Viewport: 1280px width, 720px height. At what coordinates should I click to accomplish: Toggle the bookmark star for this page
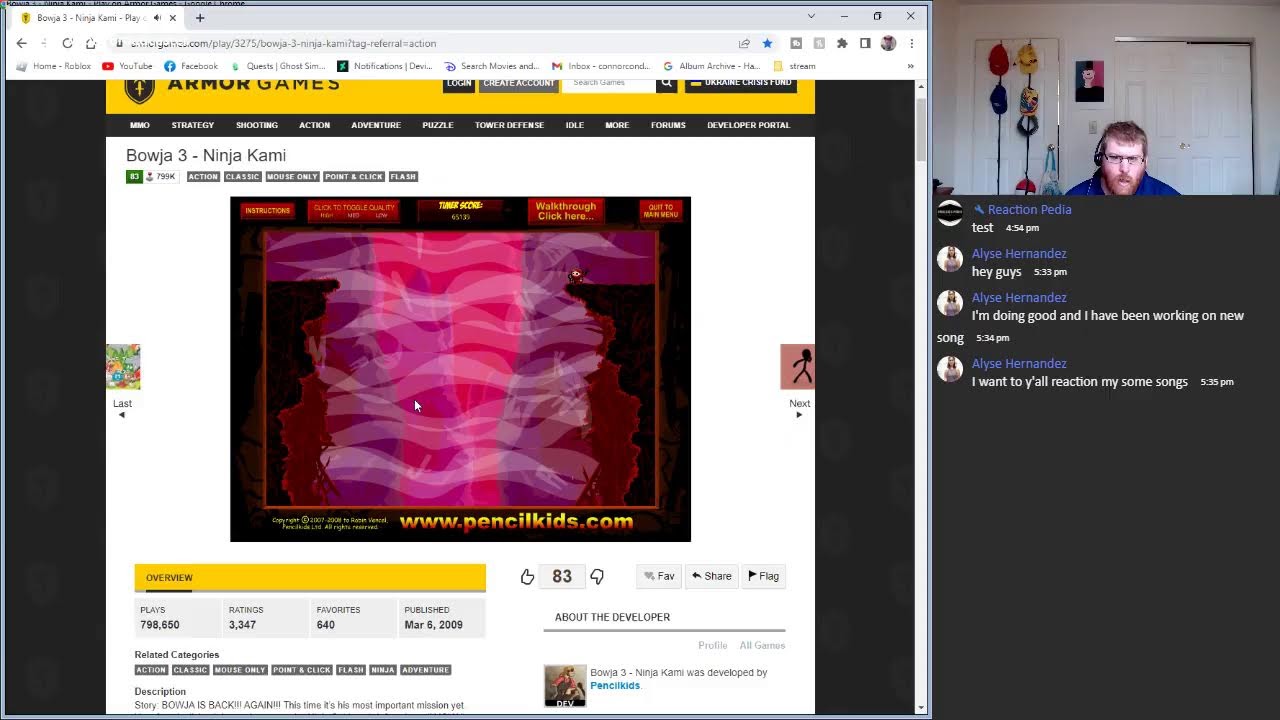767,43
